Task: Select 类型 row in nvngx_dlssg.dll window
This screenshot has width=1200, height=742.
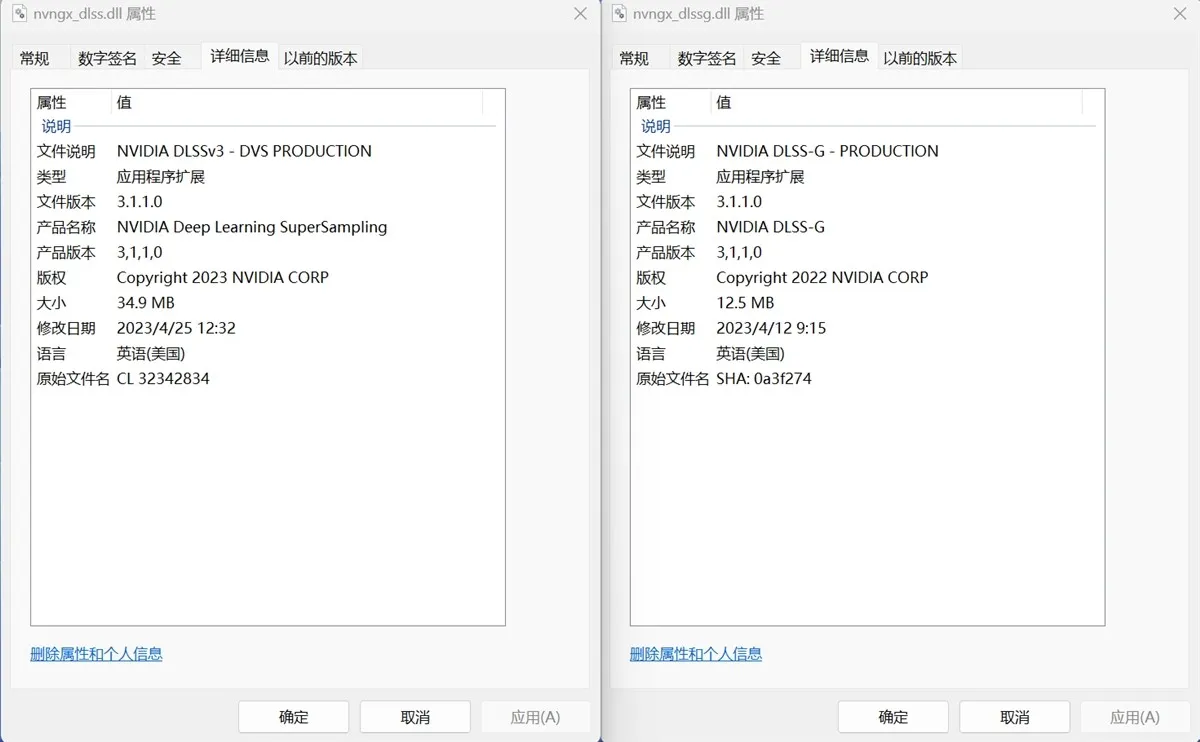Action: coord(866,177)
